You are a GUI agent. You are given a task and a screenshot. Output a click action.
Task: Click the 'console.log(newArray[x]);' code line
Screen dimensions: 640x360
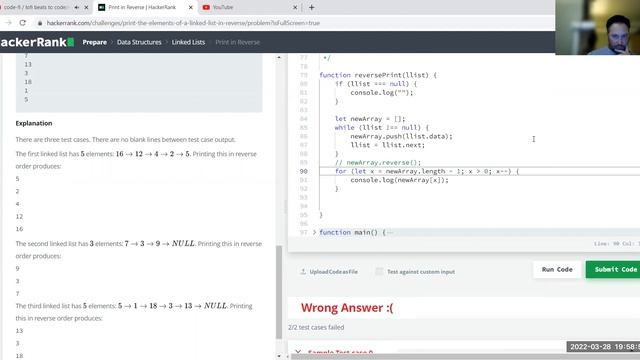[399, 180]
